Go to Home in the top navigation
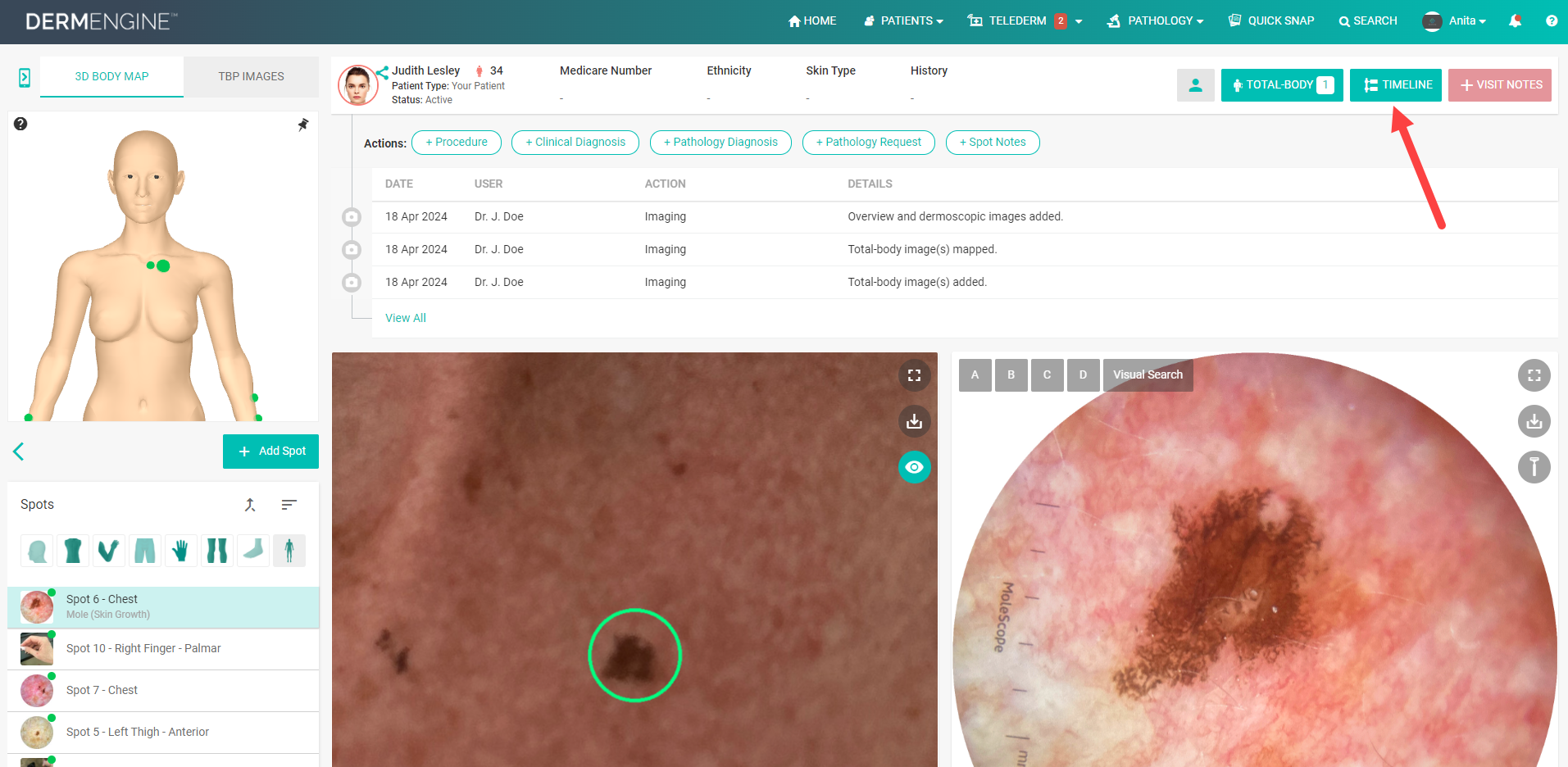Screen dimensions: 1568x767 [x=812, y=21]
